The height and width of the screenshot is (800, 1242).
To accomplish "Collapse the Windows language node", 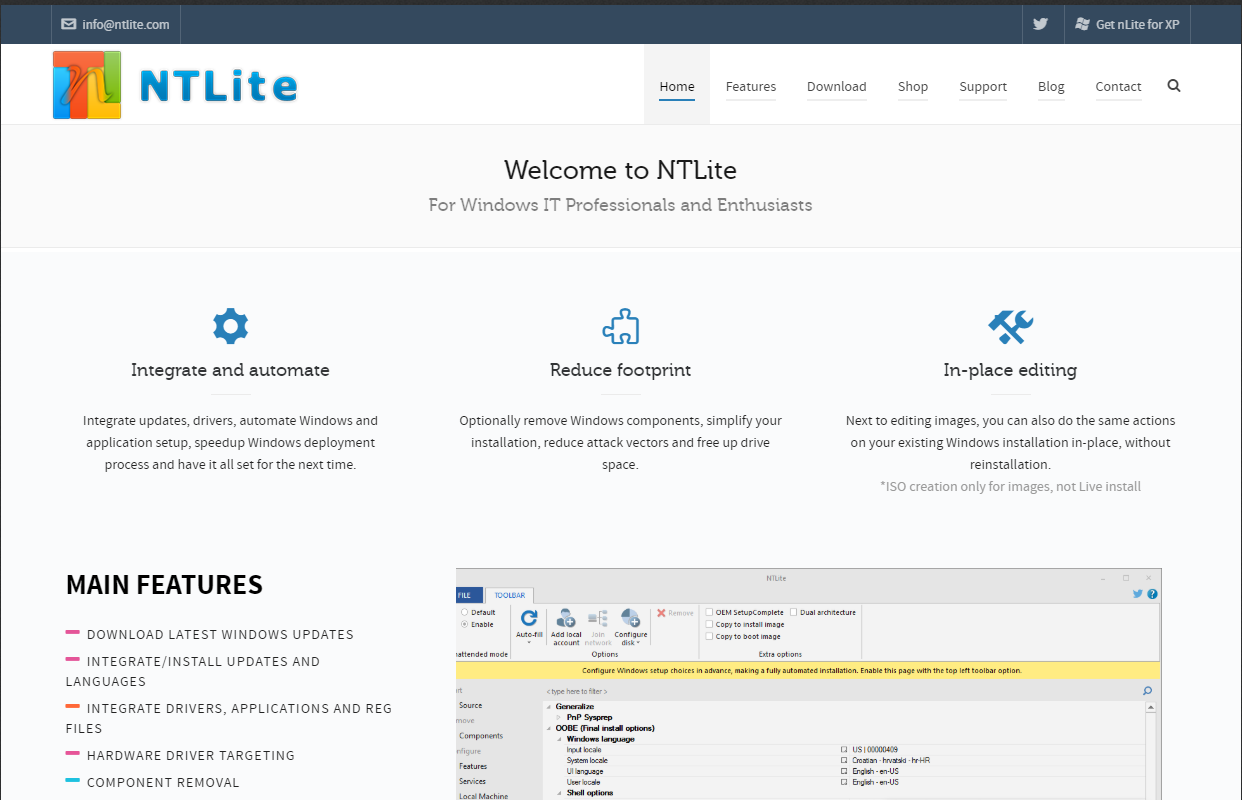I will coord(559,739).
